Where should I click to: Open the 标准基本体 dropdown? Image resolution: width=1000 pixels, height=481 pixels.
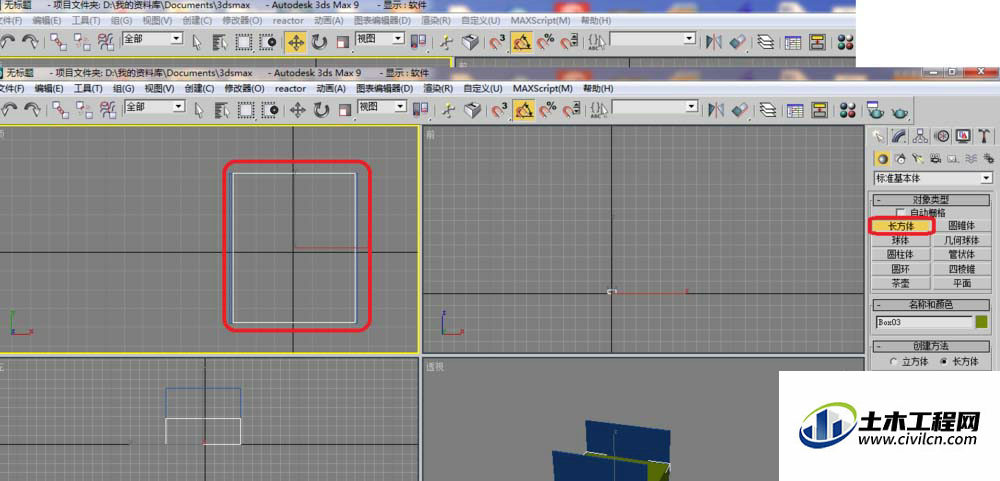[x=933, y=178]
